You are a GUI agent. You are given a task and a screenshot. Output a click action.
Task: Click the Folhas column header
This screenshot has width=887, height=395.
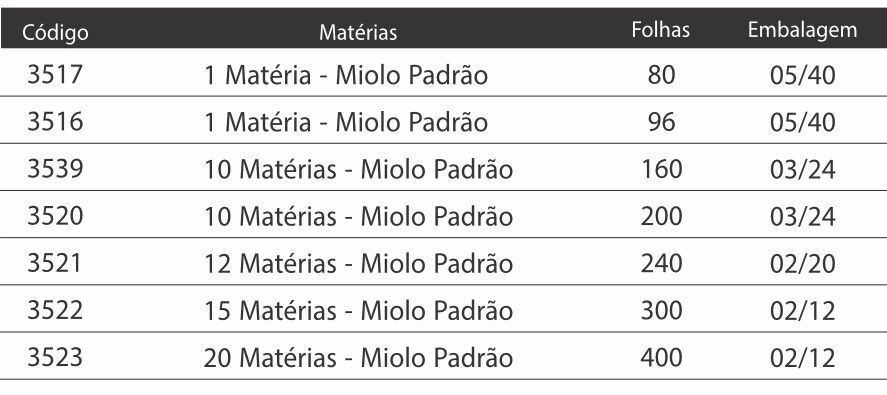pyautogui.click(x=661, y=29)
